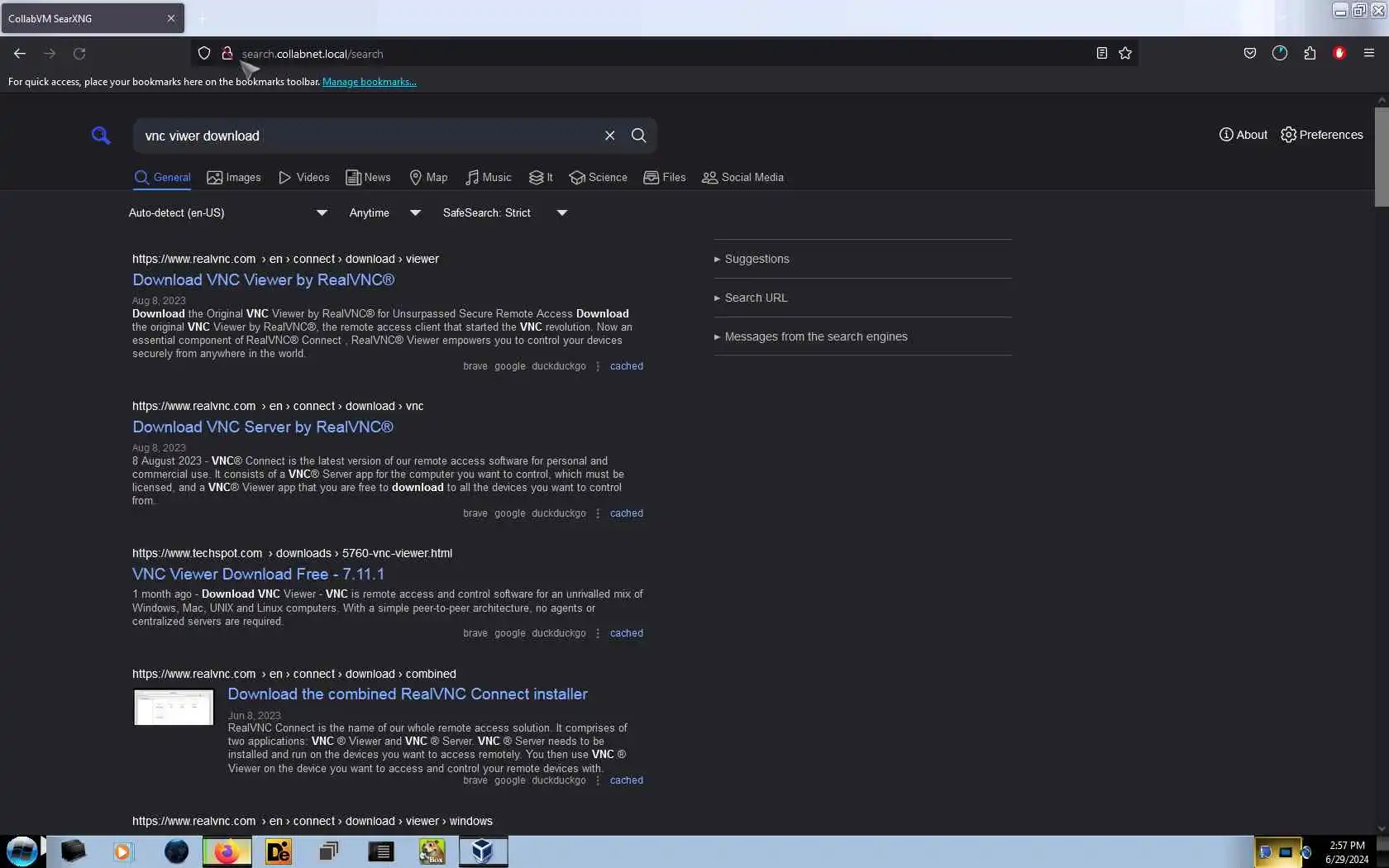Open the Manage bookmarks link
The width and height of the screenshot is (1389, 868).
click(x=369, y=82)
